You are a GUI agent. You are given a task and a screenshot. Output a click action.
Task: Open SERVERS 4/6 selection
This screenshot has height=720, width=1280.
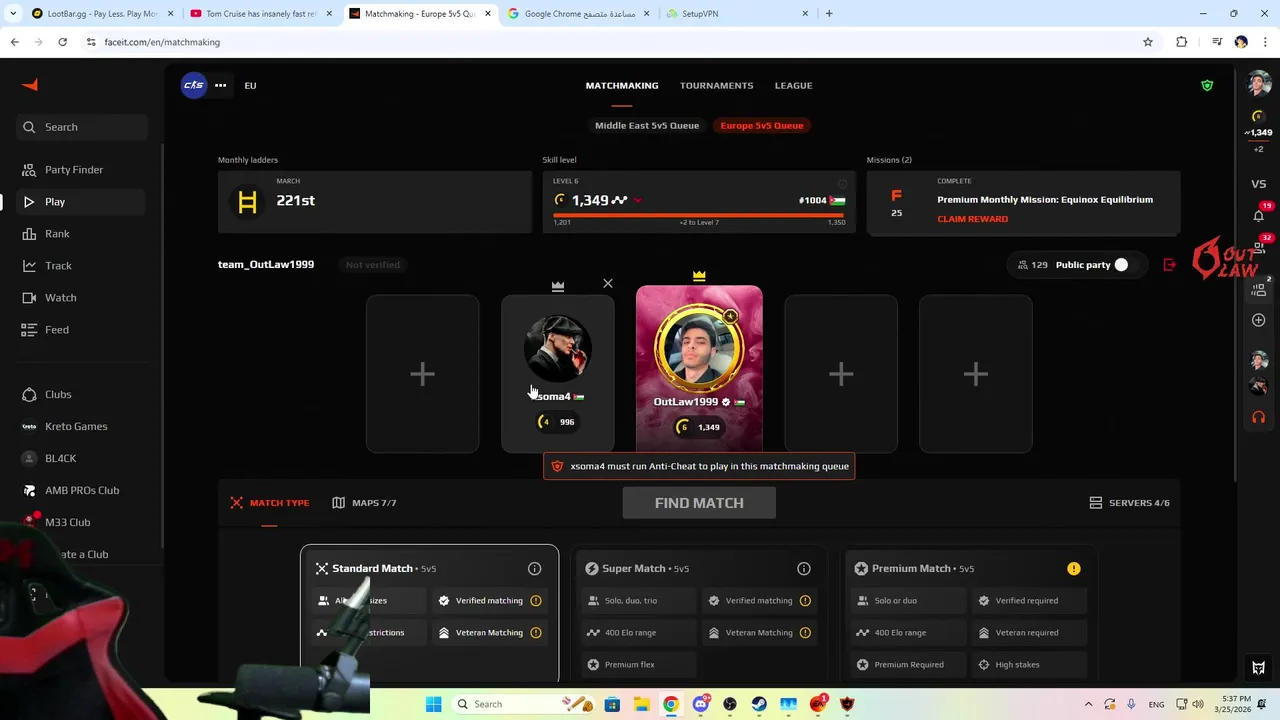(x=1129, y=503)
